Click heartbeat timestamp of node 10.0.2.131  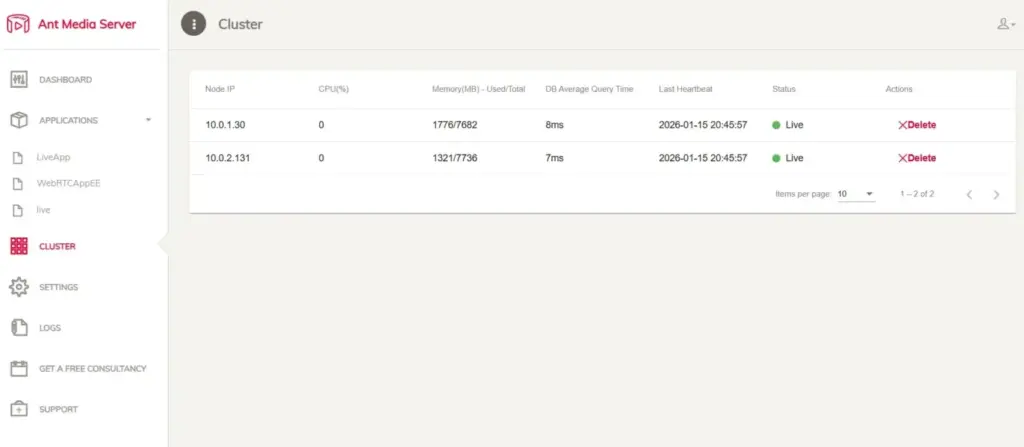(703, 158)
